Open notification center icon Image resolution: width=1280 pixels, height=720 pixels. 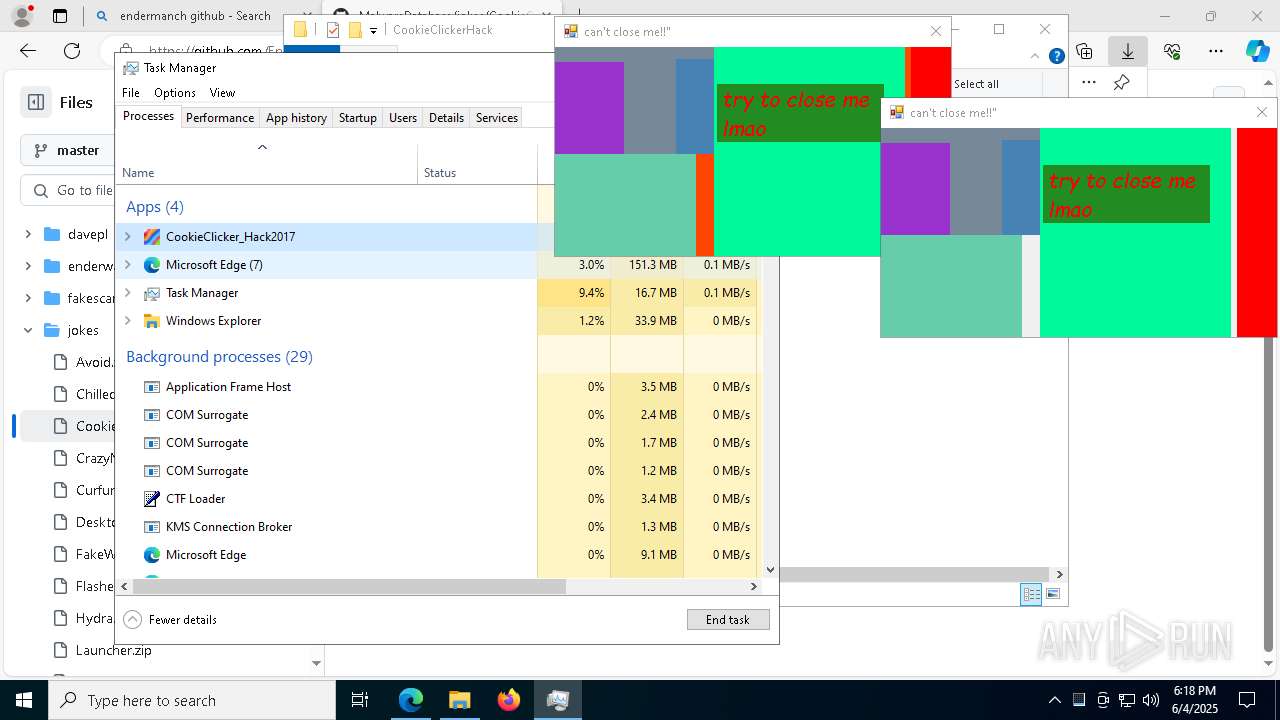(1247, 700)
